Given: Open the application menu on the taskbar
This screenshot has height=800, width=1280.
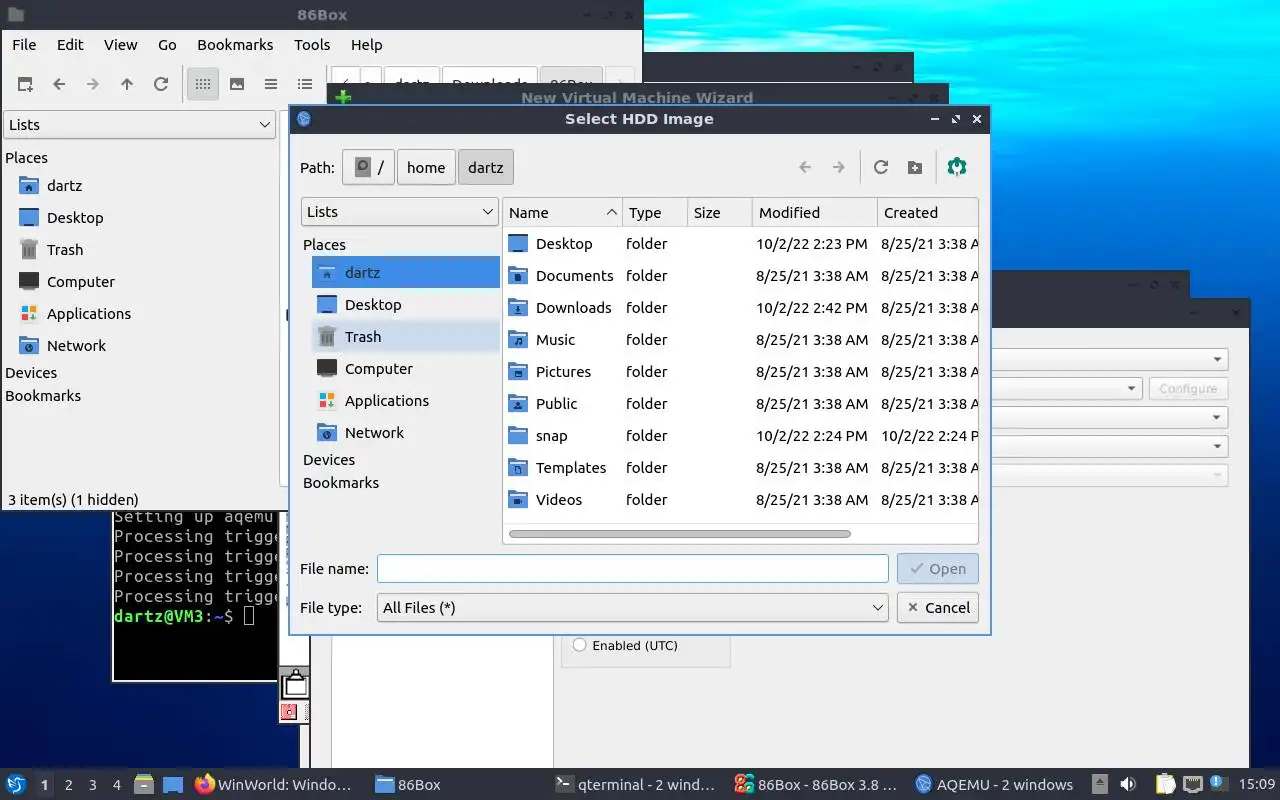Looking at the screenshot, I should 16,784.
